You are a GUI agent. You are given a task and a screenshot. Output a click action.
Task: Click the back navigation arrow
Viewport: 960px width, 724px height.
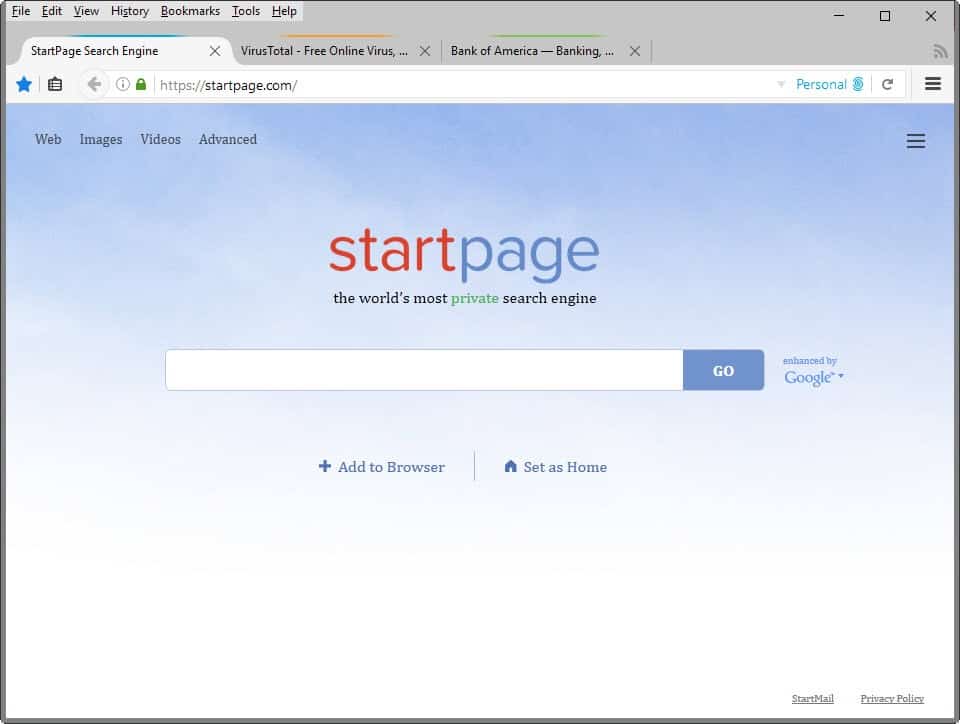[94, 84]
